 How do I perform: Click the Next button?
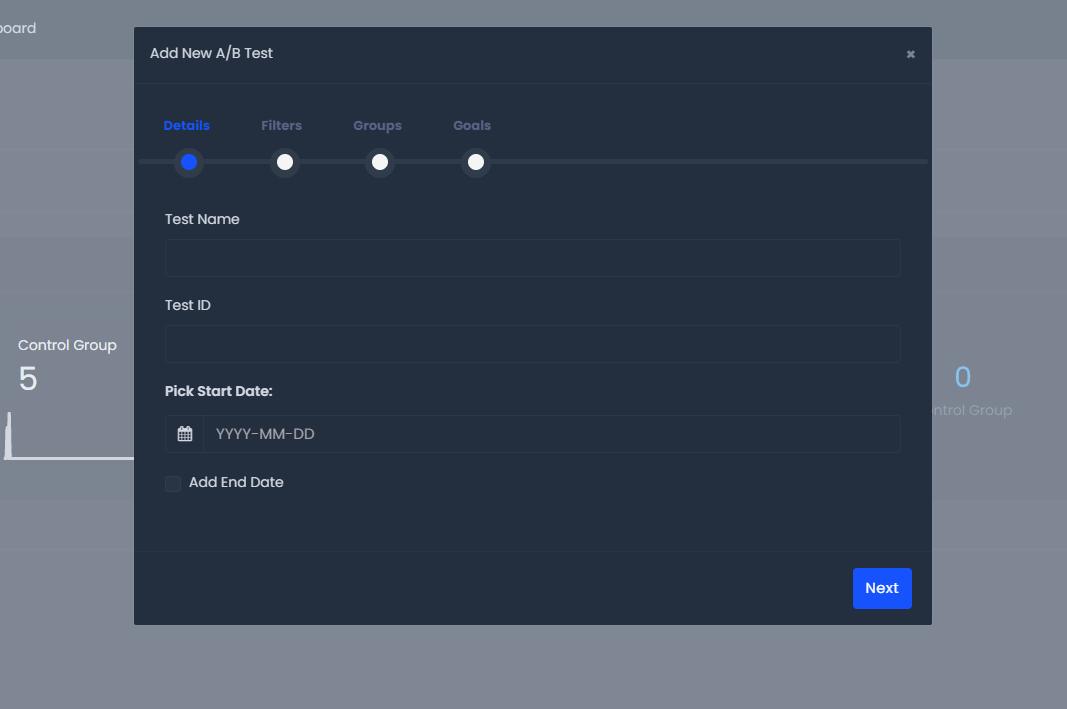[x=882, y=589]
